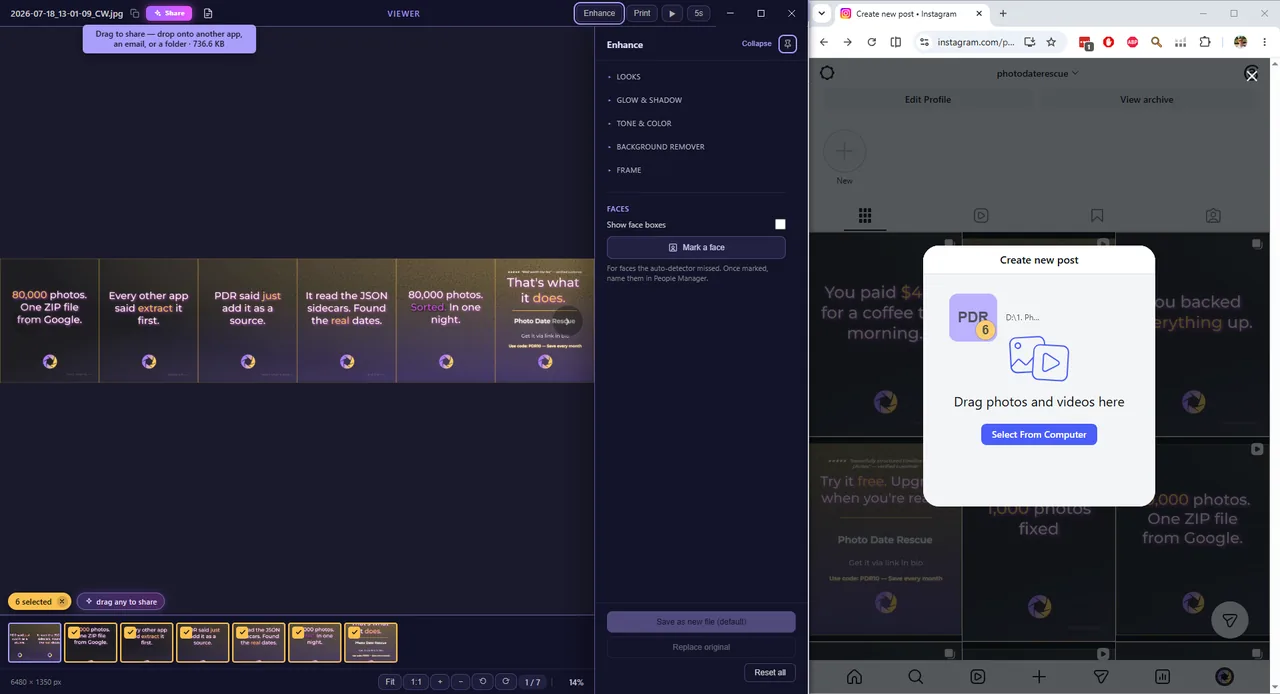
Task: Open Instagram Home from the bottom bar
Action: point(854,677)
